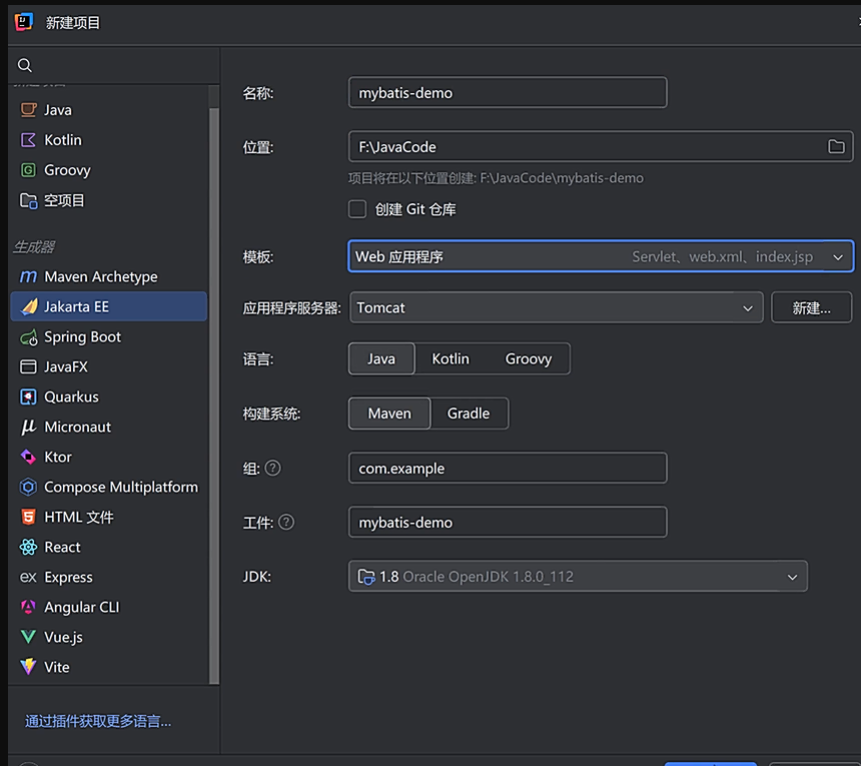
Task: Select the HTML 文件 generator icon
Action: click(28, 517)
